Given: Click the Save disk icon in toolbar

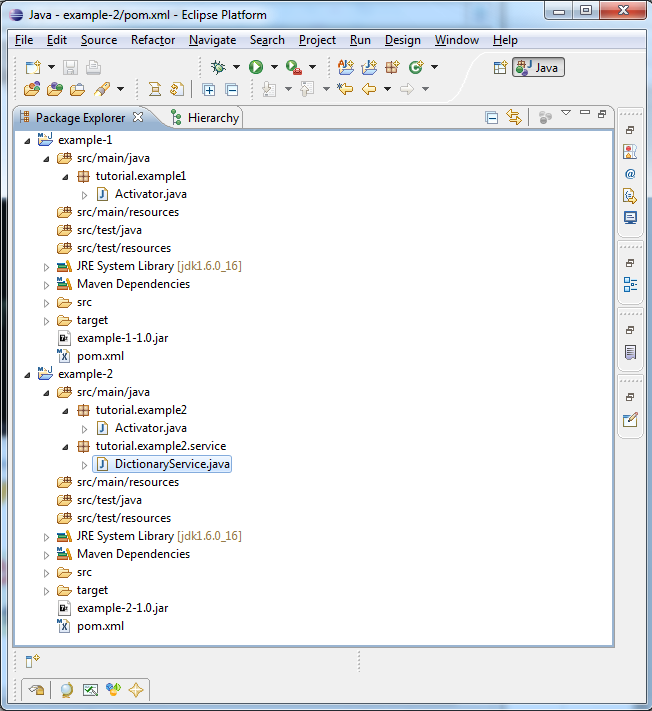Looking at the screenshot, I should coord(71,67).
